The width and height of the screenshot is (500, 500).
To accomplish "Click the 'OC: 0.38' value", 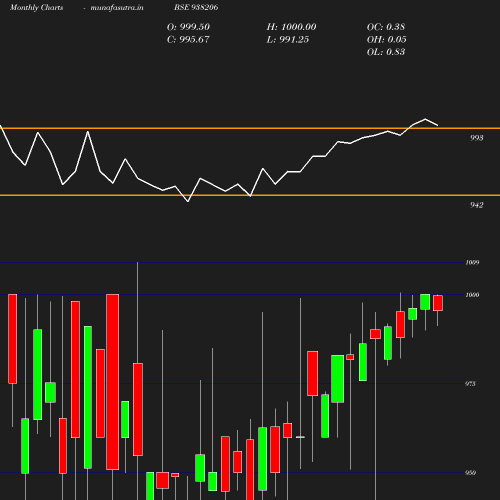I will (x=386, y=27).
